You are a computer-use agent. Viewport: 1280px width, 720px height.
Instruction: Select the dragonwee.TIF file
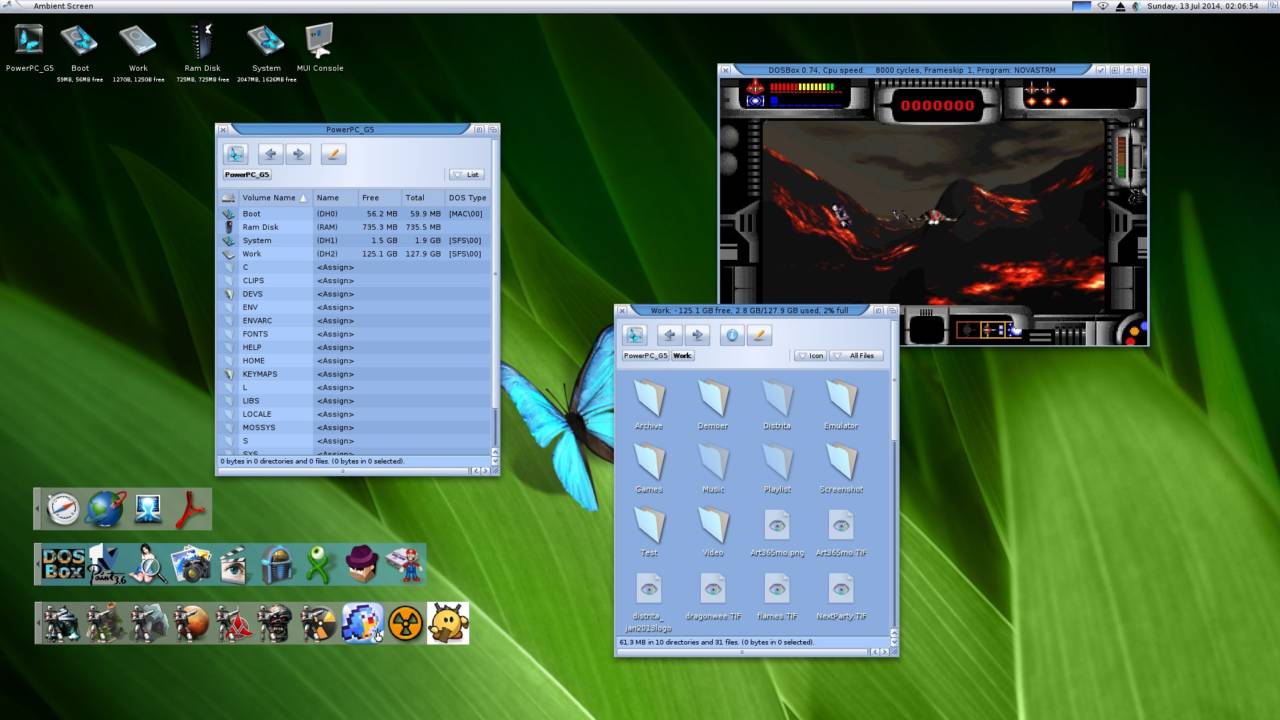pyautogui.click(x=713, y=596)
